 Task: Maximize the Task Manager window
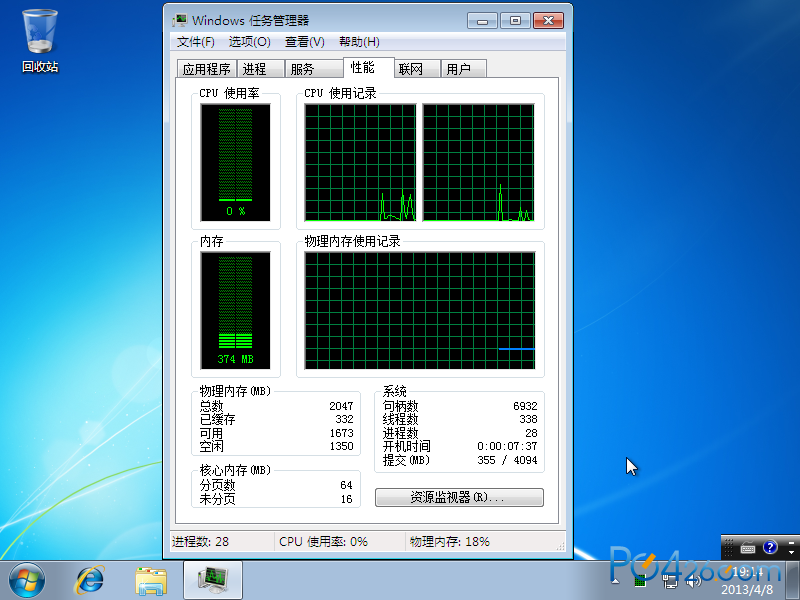515,21
